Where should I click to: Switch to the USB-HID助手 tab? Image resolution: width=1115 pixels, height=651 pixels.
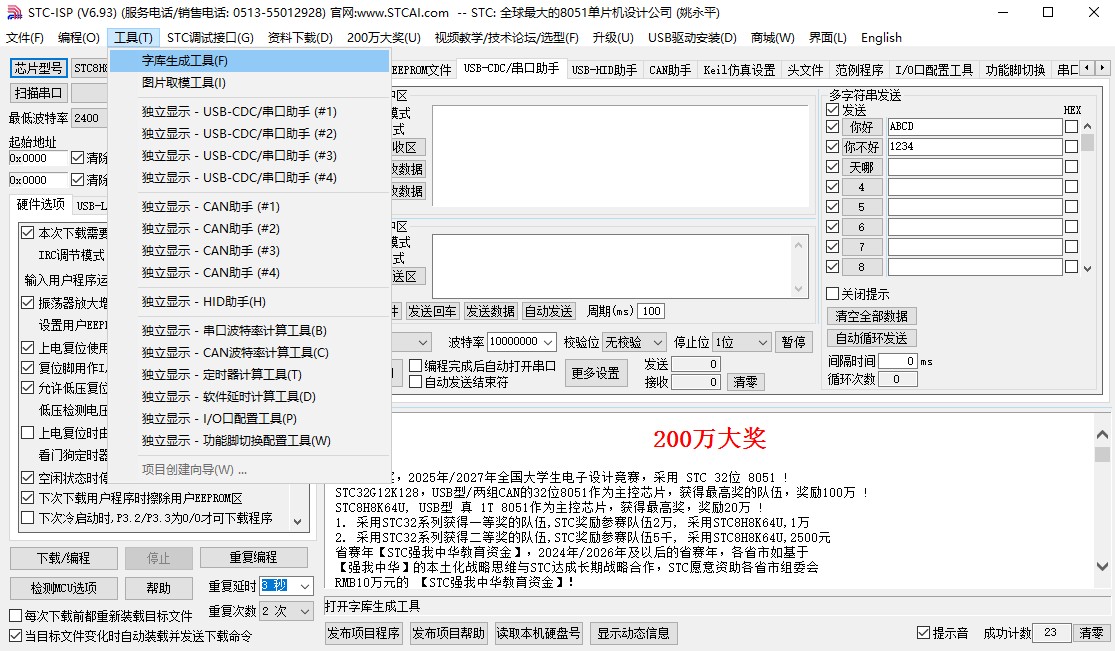(604, 70)
